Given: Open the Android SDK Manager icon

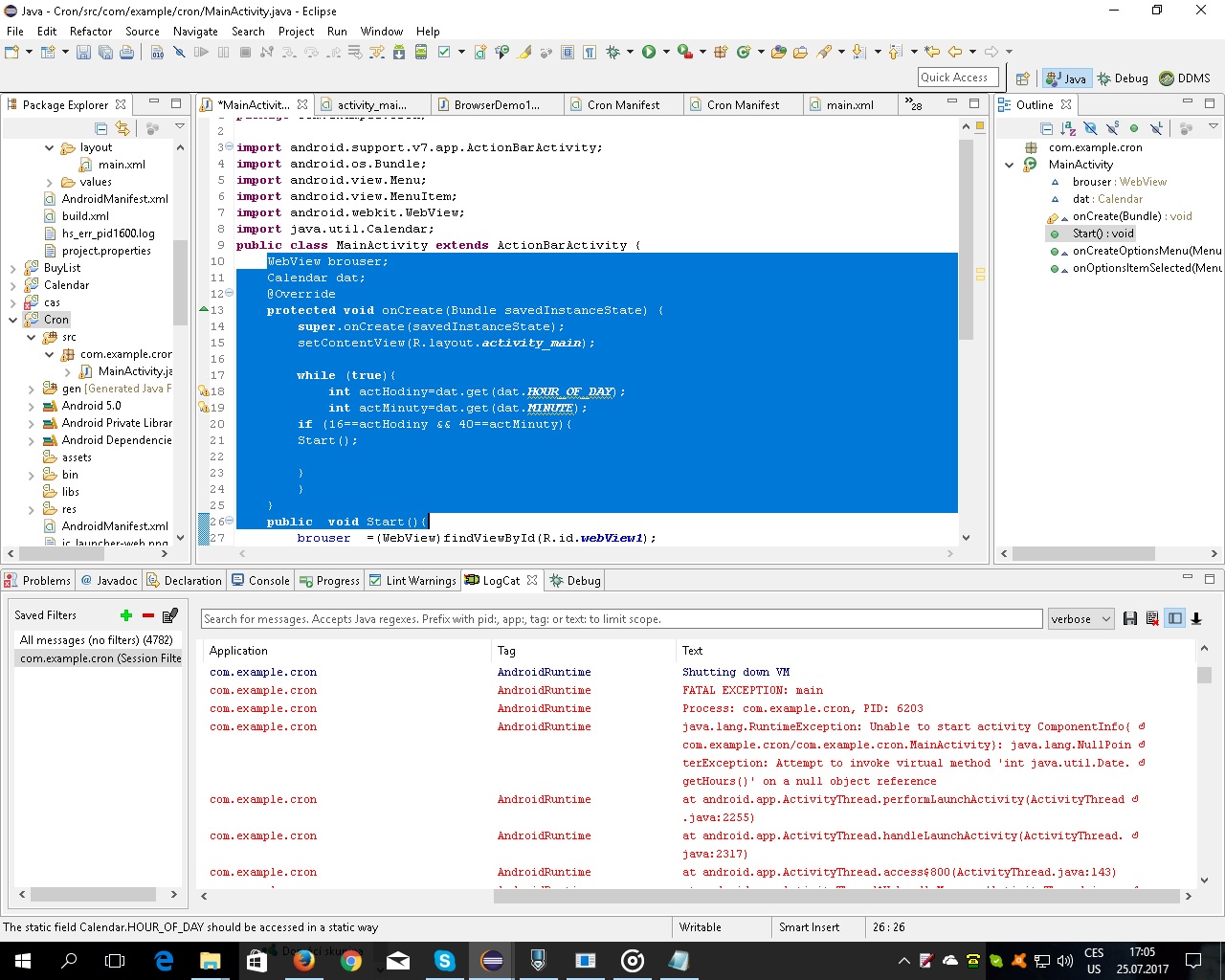Looking at the screenshot, I should point(399,52).
